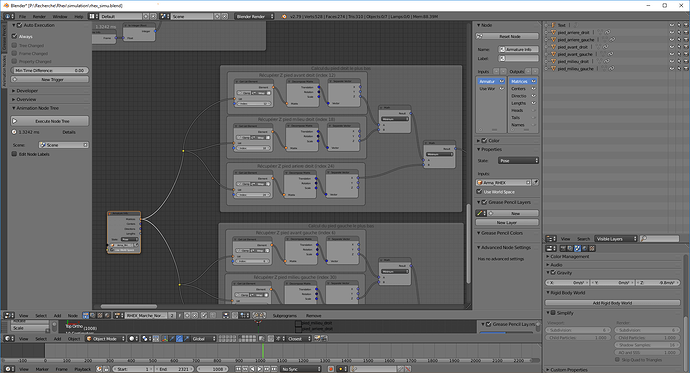Click the Text object font icon
690x373 pixels.
(554, 25)
